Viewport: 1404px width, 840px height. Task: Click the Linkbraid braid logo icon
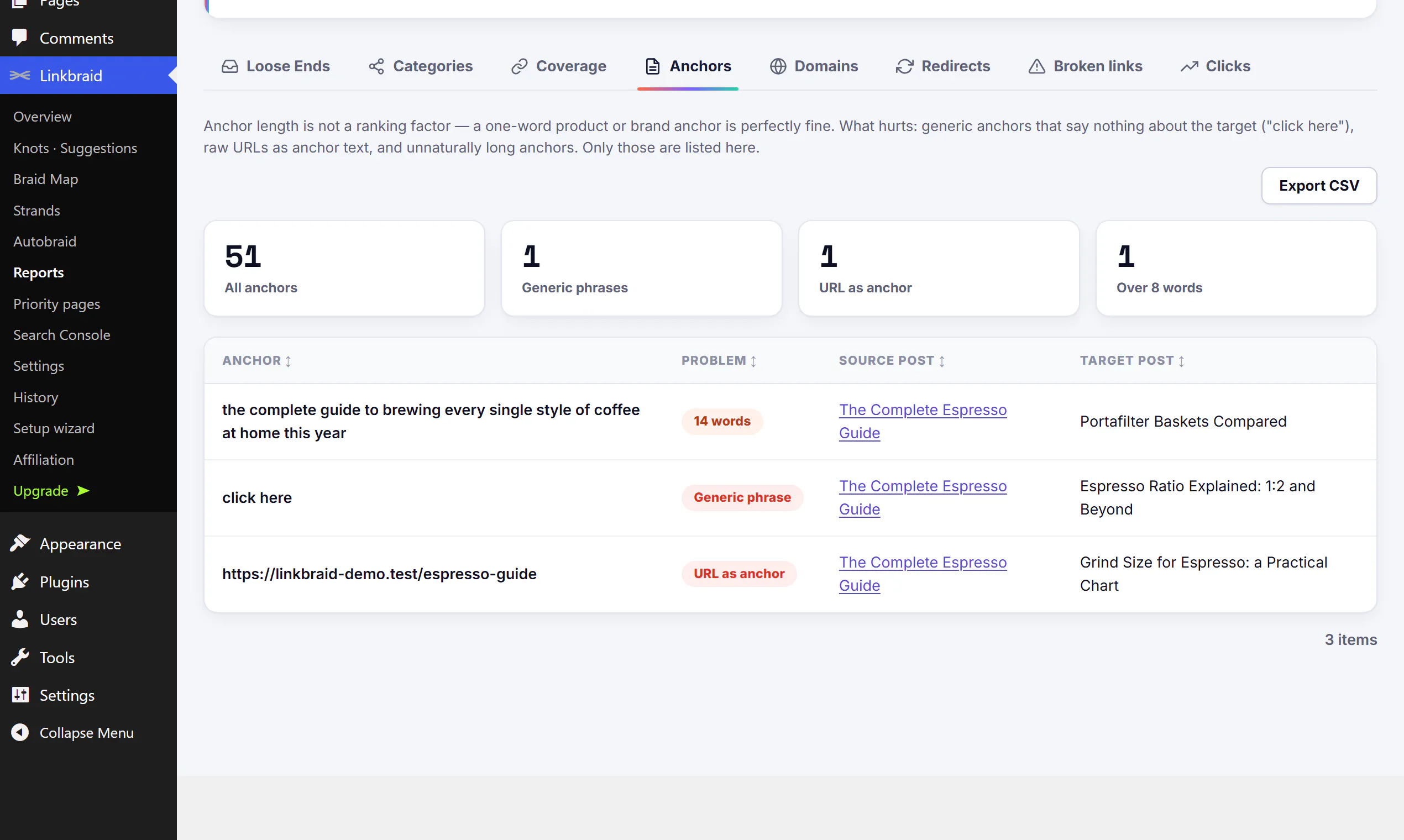pos(20,75)
